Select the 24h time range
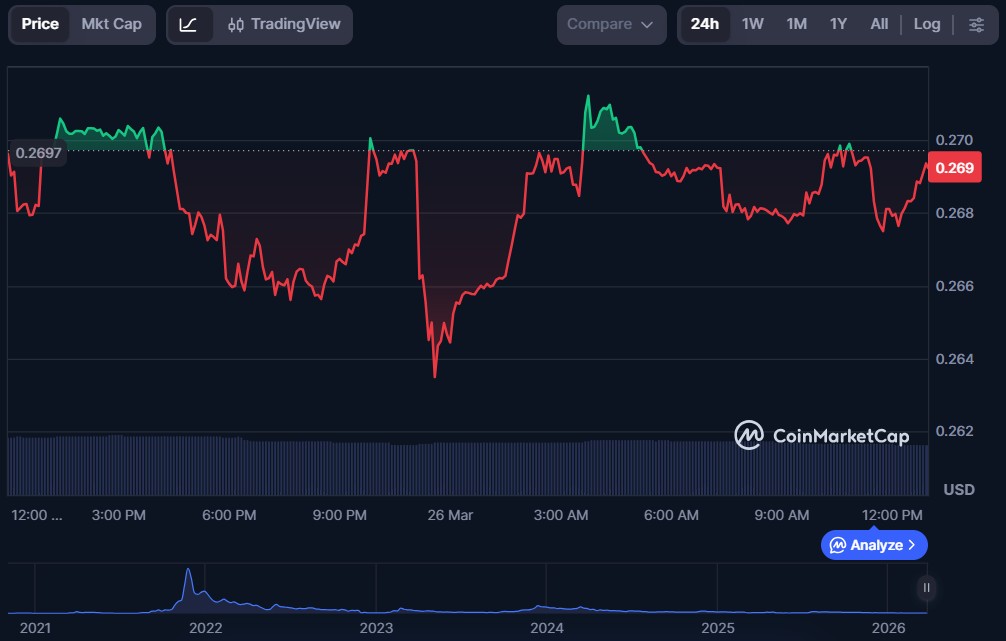Viewport: 1006px width, 641px height. coord(705,24)
